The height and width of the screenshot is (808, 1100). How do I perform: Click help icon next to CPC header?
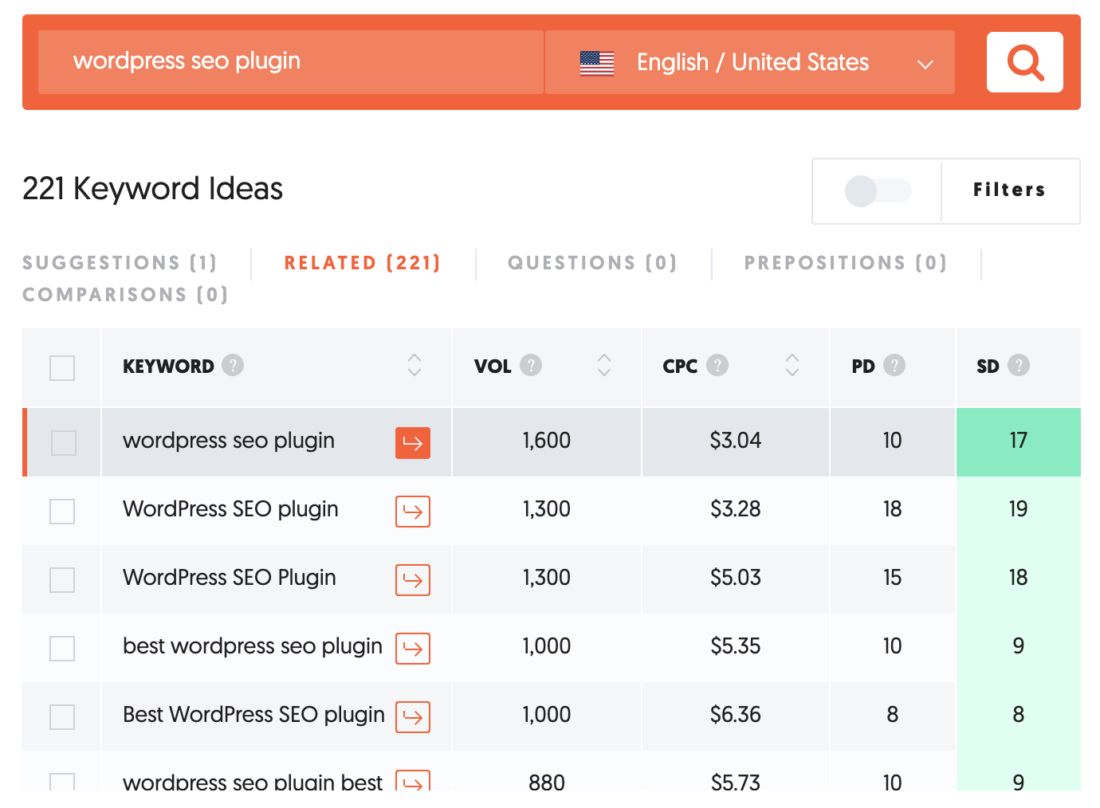[717, 365]
